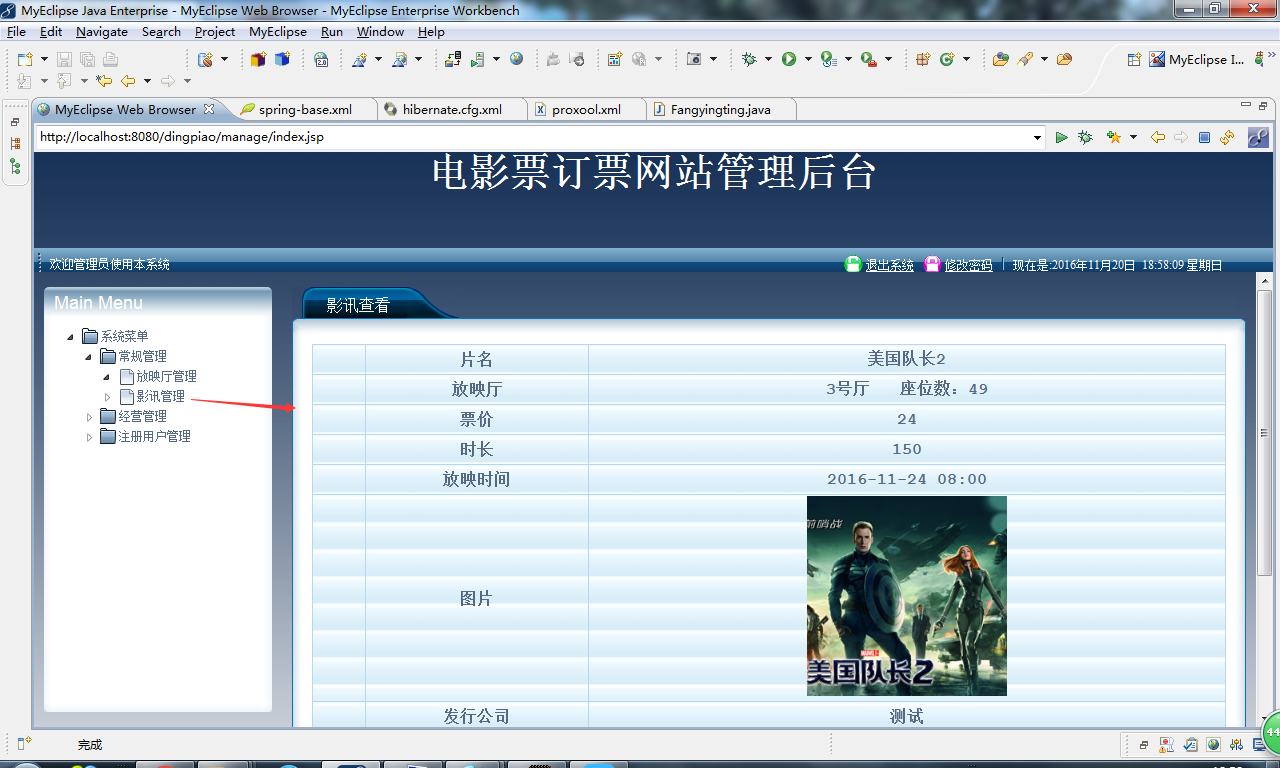Click the run/stop server icon
The width and height of the screenshot is (1280, 768).
click(478, 59)
